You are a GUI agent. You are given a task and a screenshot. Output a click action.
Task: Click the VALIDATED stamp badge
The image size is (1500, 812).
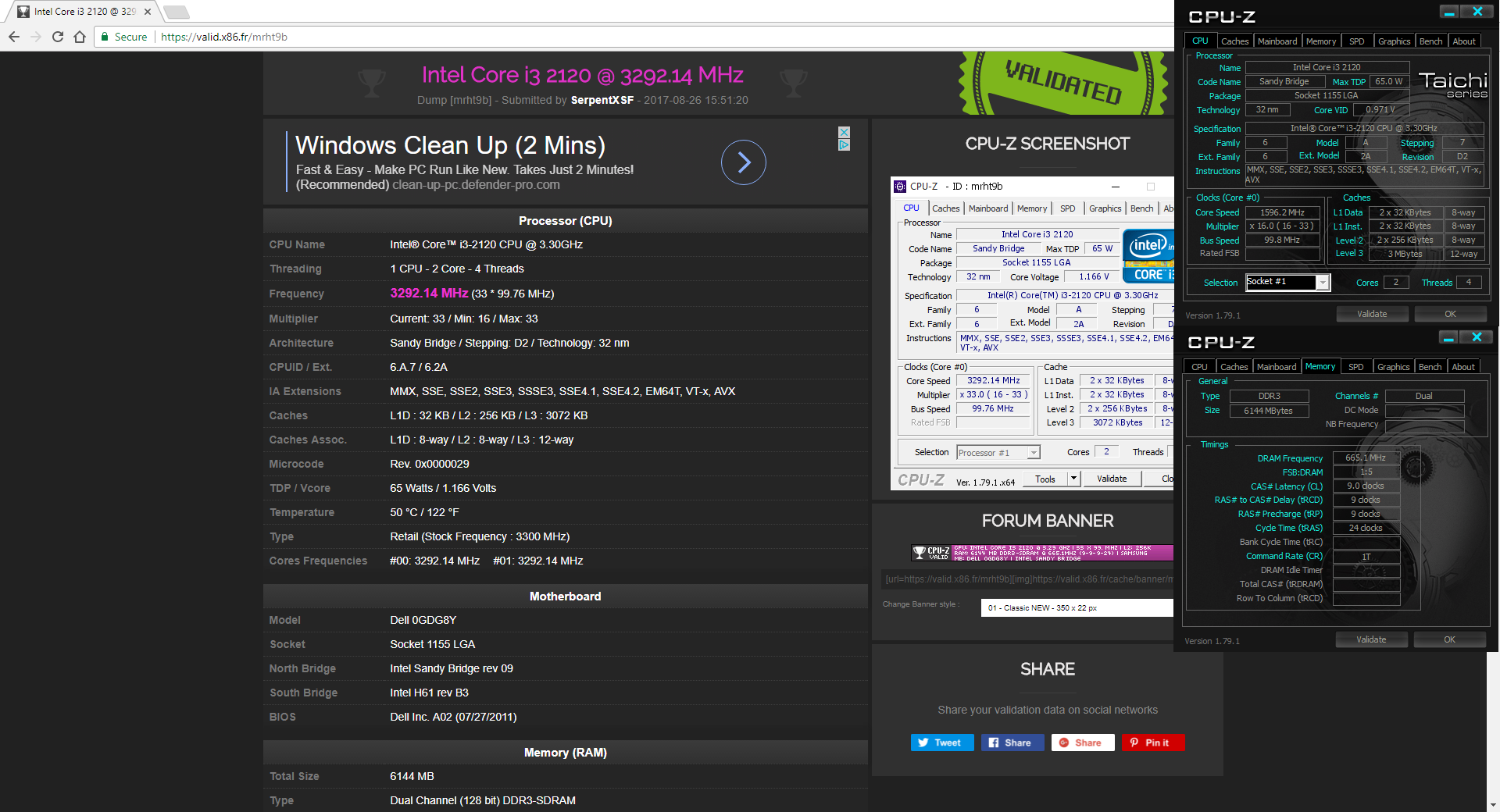(x=1063, y=83)
